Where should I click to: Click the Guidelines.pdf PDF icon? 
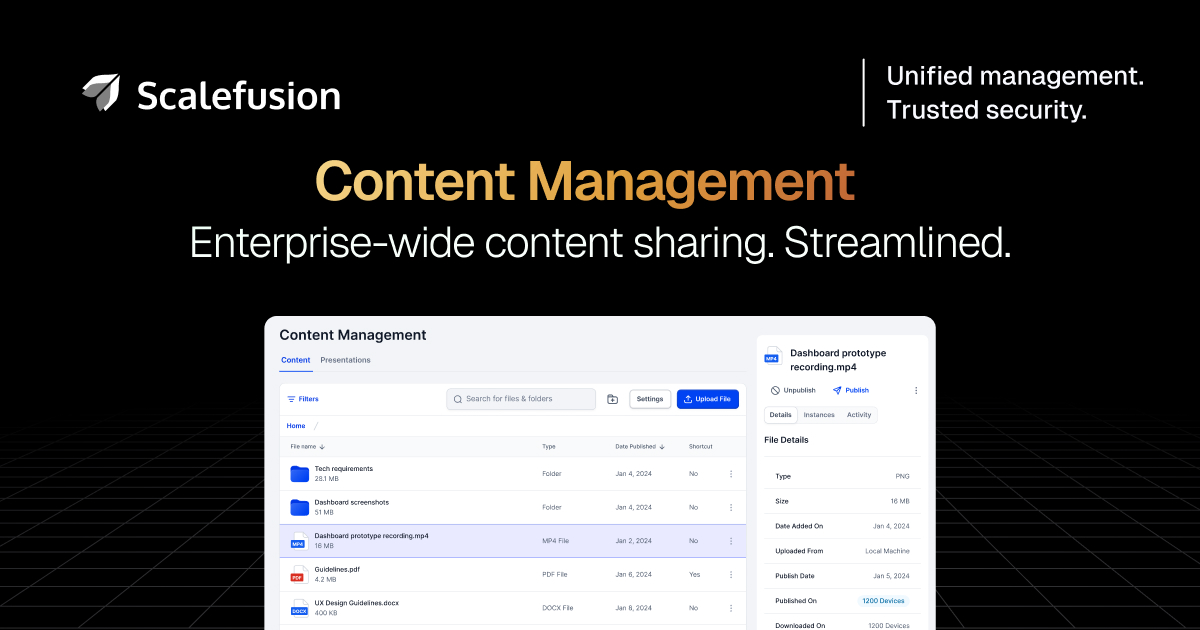(298, 574)
